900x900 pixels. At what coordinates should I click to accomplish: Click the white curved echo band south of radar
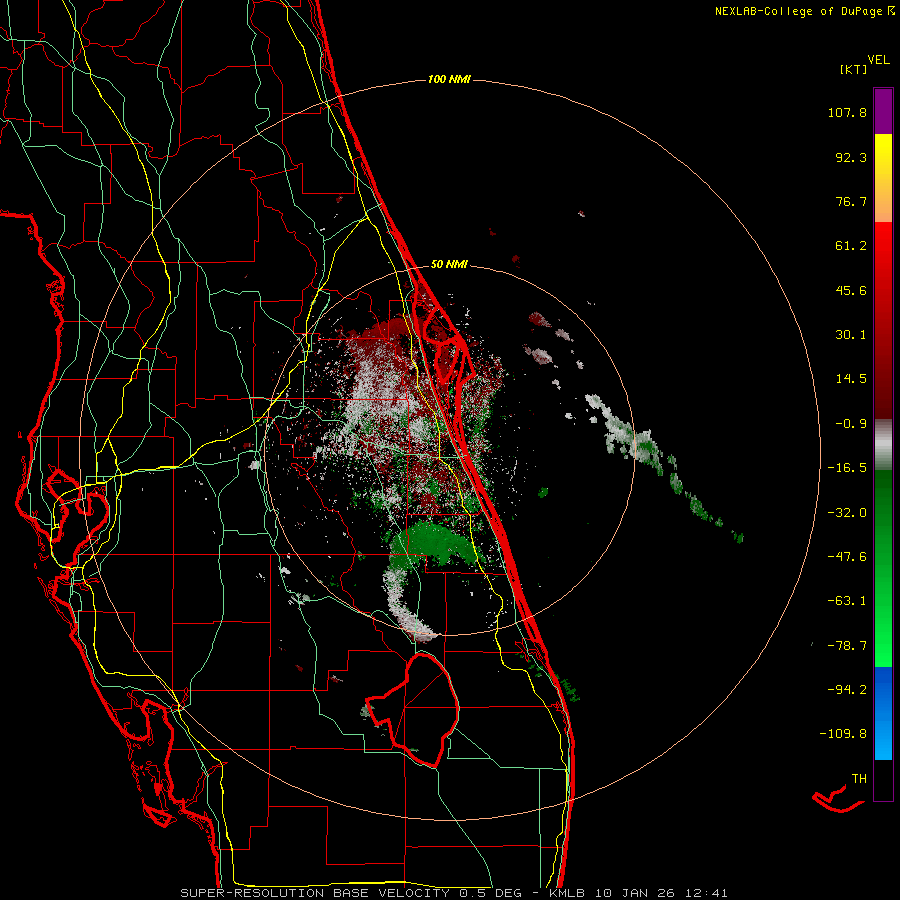tap(406, 607)
